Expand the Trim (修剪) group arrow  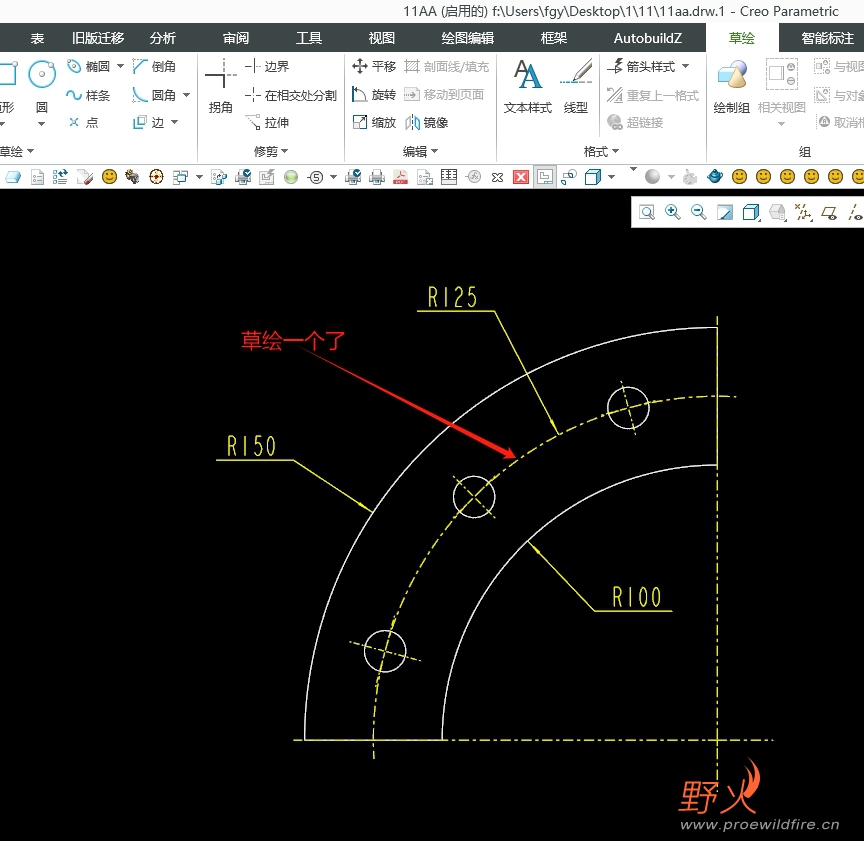tap(285, 151)
